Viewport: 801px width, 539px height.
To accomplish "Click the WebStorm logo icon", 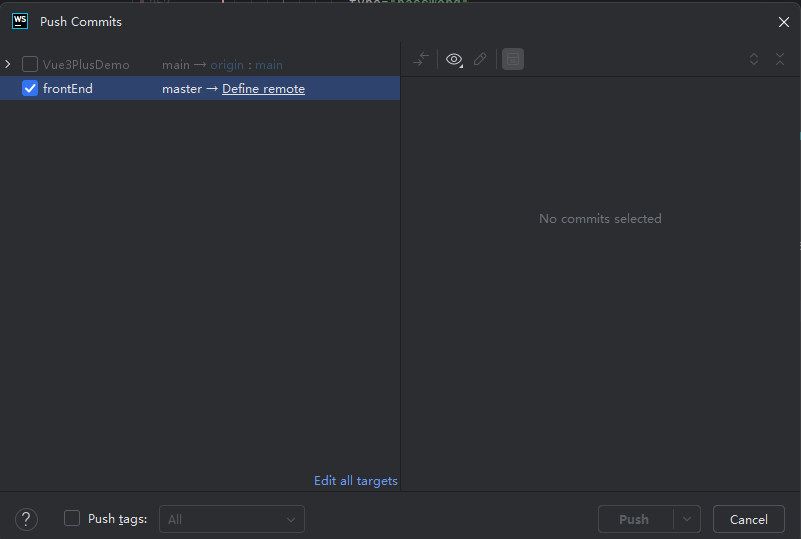I will click(x=20, y=21).
